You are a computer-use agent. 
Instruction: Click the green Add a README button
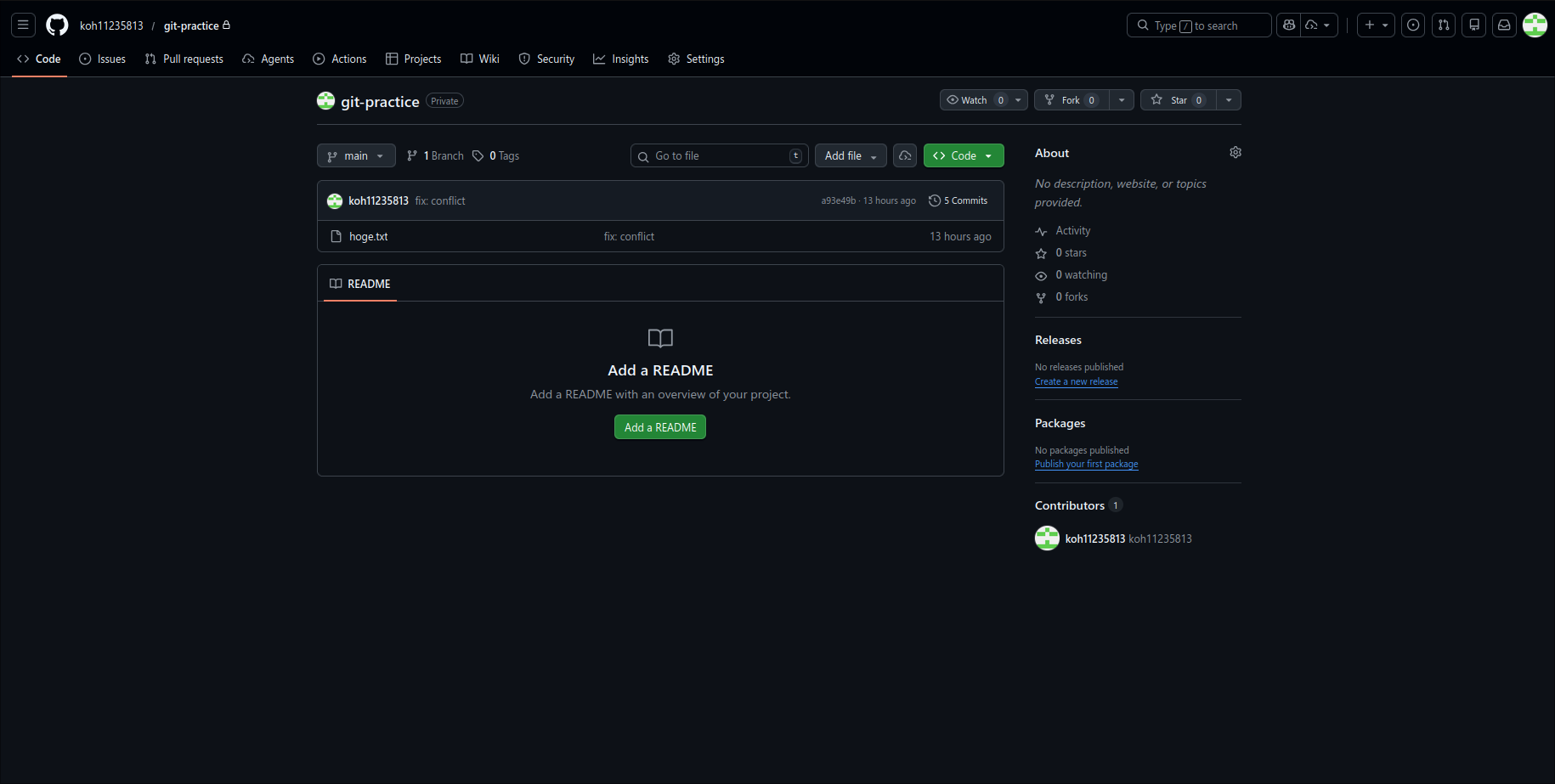coord(659,427)
